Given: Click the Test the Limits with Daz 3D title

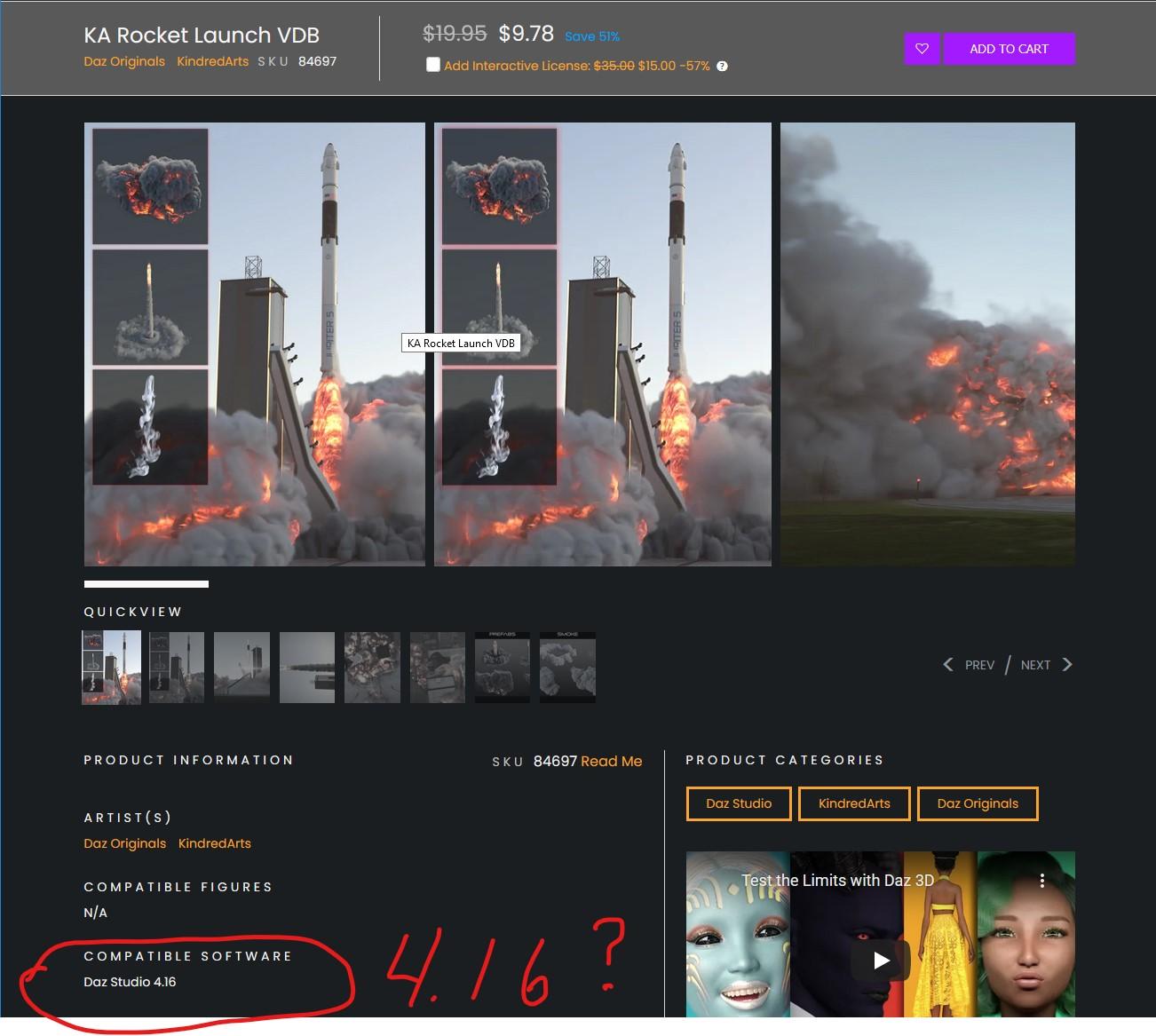Looking at the screenshot, I should pyautogui.click(x=837, y=881).
